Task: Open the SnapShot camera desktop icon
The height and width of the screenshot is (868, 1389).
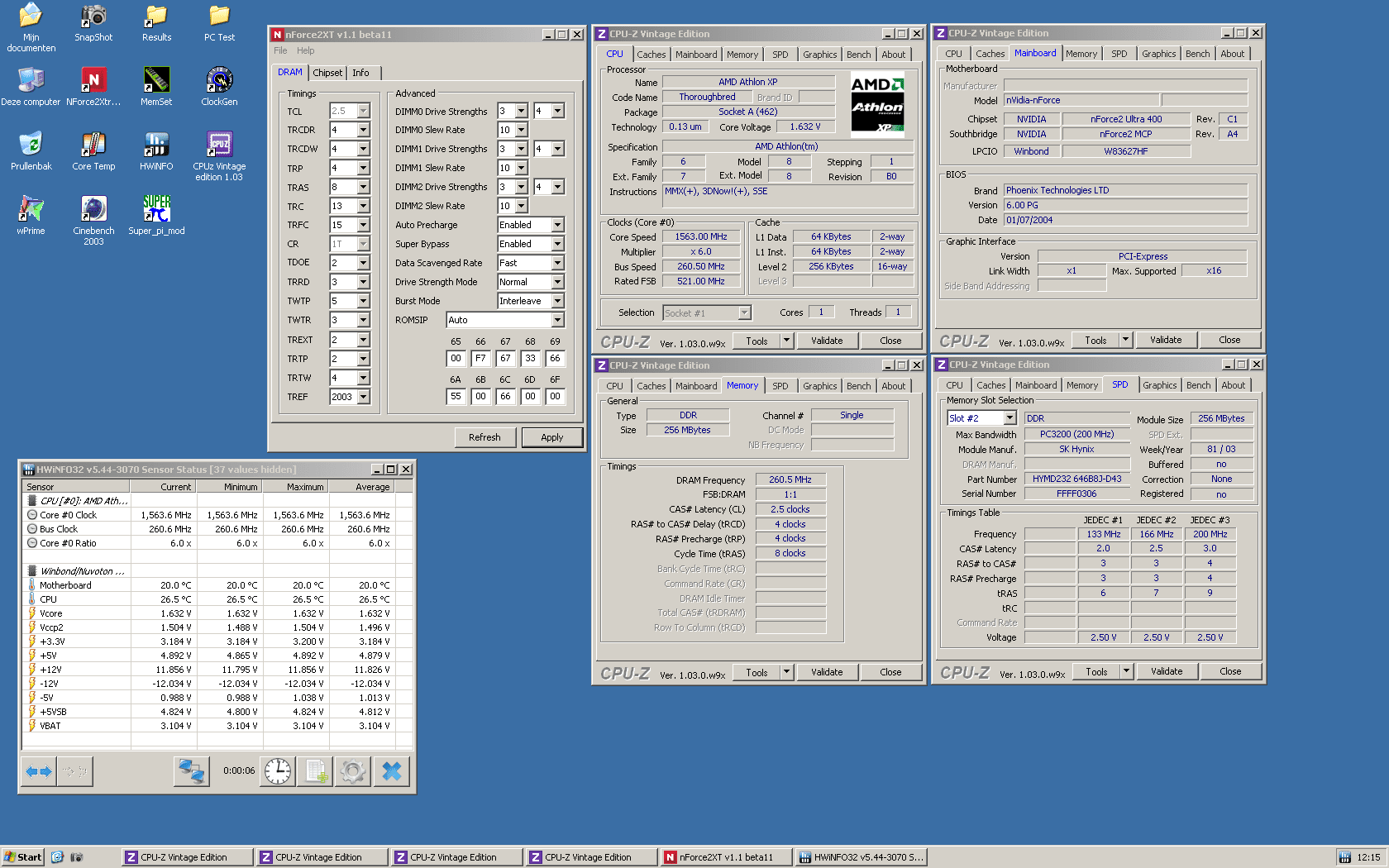Action: (x=93, y=23)
